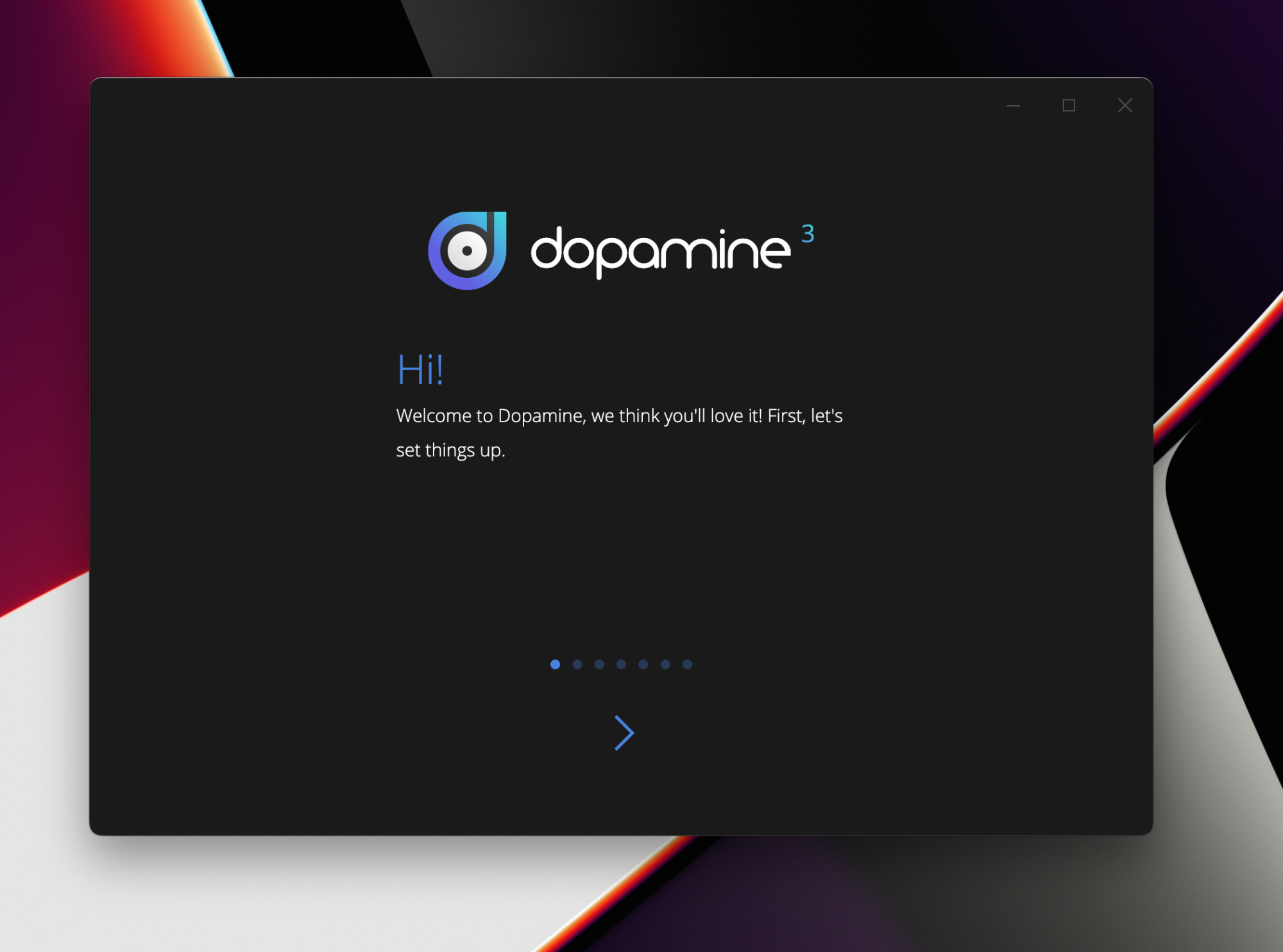Click the white dopamine wordmark
The width and height of the screenshot is (1283, 952).
661,251
